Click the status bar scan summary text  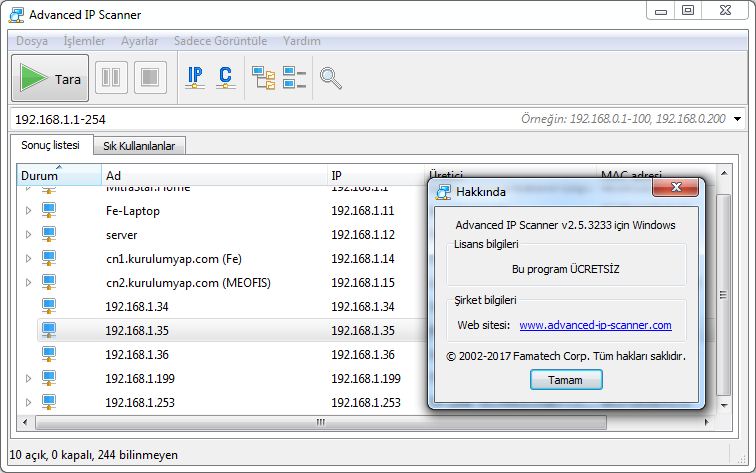coord(94,455)
